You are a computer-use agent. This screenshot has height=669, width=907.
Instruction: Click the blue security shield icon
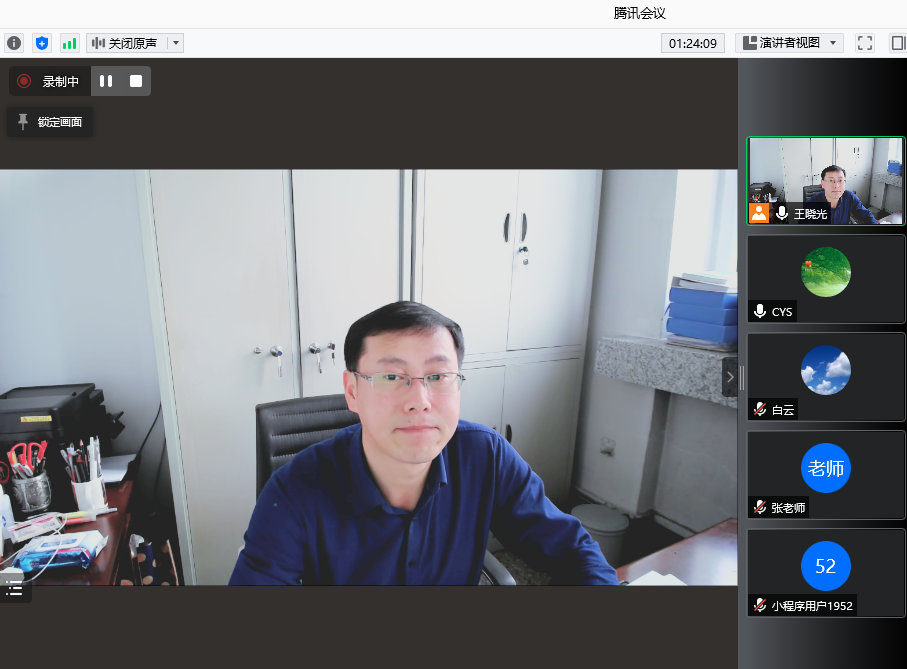pos(41,43)
